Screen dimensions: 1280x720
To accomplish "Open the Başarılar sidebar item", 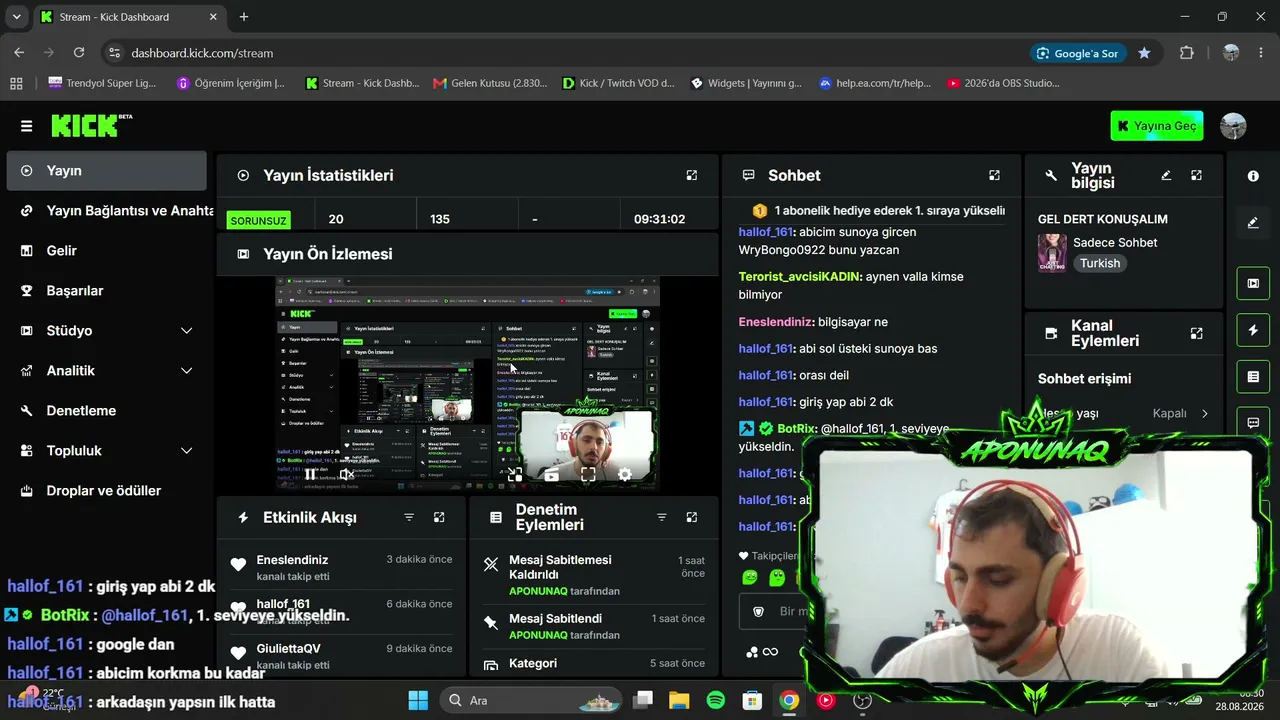I will coord(106,291).
